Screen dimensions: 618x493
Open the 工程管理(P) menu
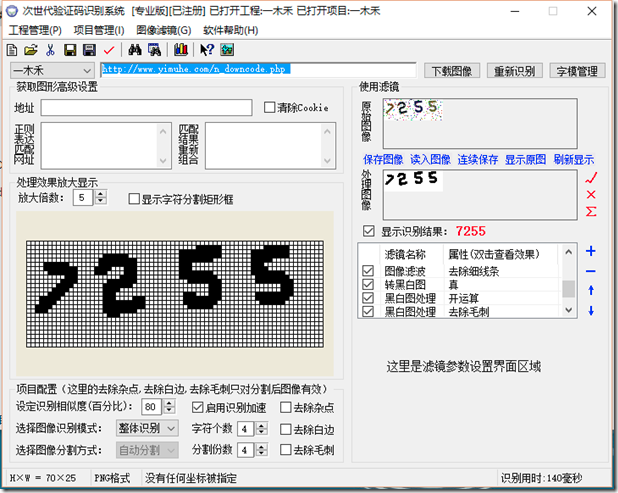35,30
